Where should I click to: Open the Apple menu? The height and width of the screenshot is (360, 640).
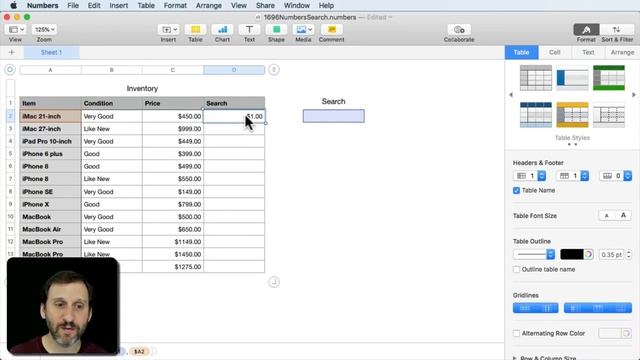coord(13,5)
